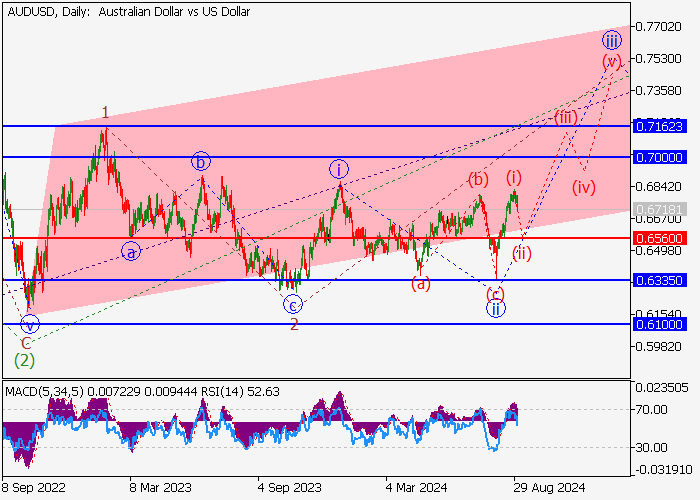700x500 pixels.
Task: Select the 0.61000 blue price label
Action: tap(659, 324)
